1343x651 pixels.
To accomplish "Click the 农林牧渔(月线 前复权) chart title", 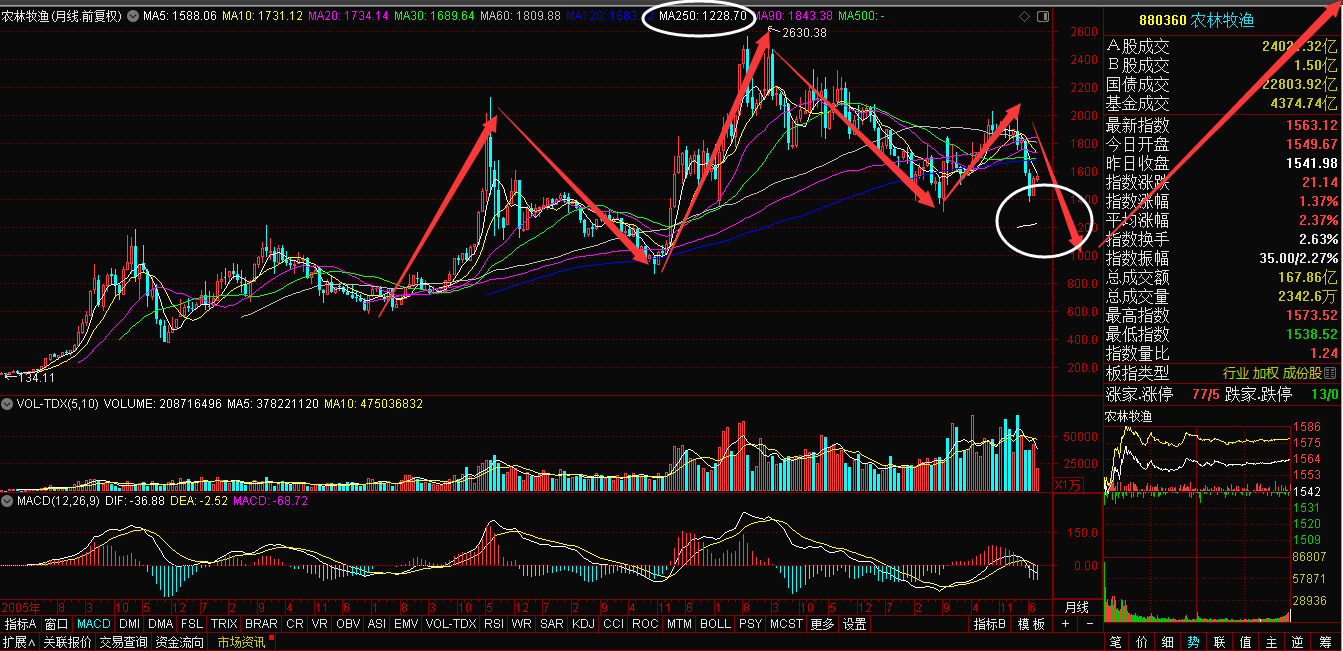I will coord(63,16).
